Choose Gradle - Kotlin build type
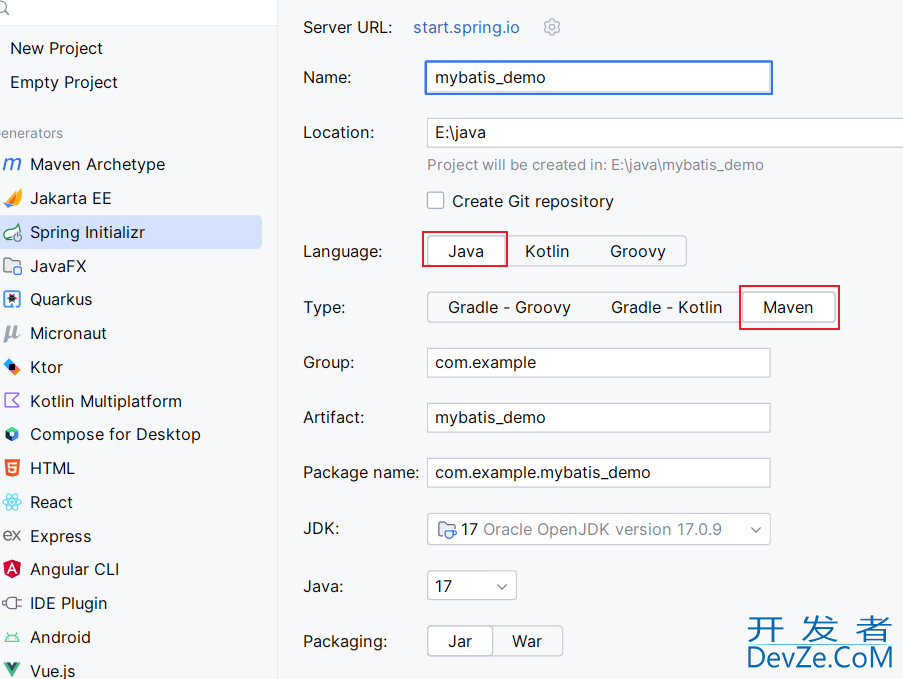The height and width of the screenshot is (679, 903). tap(666, 307)
